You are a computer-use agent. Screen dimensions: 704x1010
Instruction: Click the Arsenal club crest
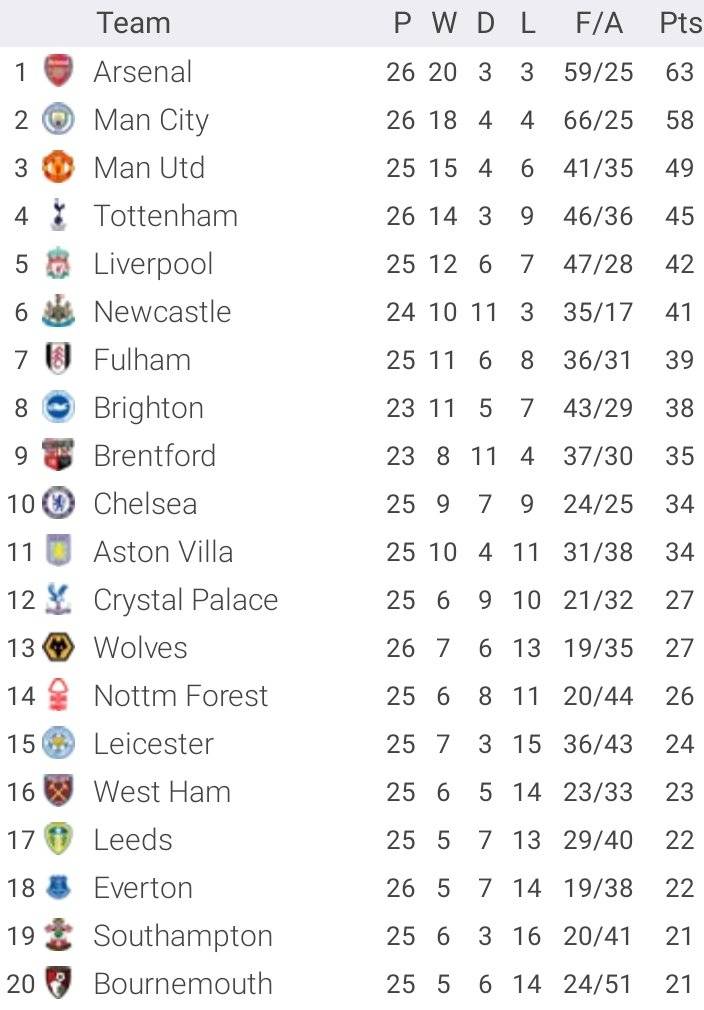point(58,72)
